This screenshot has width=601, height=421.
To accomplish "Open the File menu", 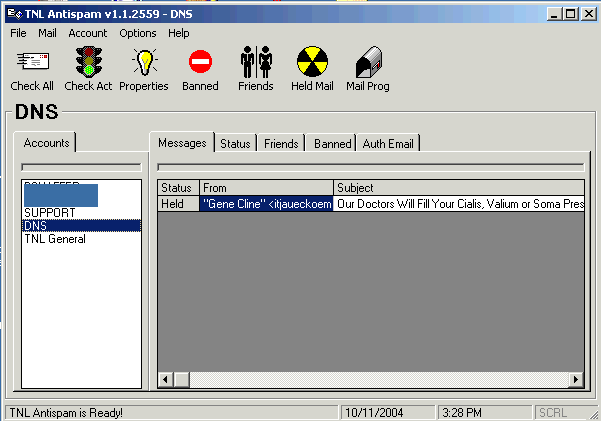I will pos(18,33).
